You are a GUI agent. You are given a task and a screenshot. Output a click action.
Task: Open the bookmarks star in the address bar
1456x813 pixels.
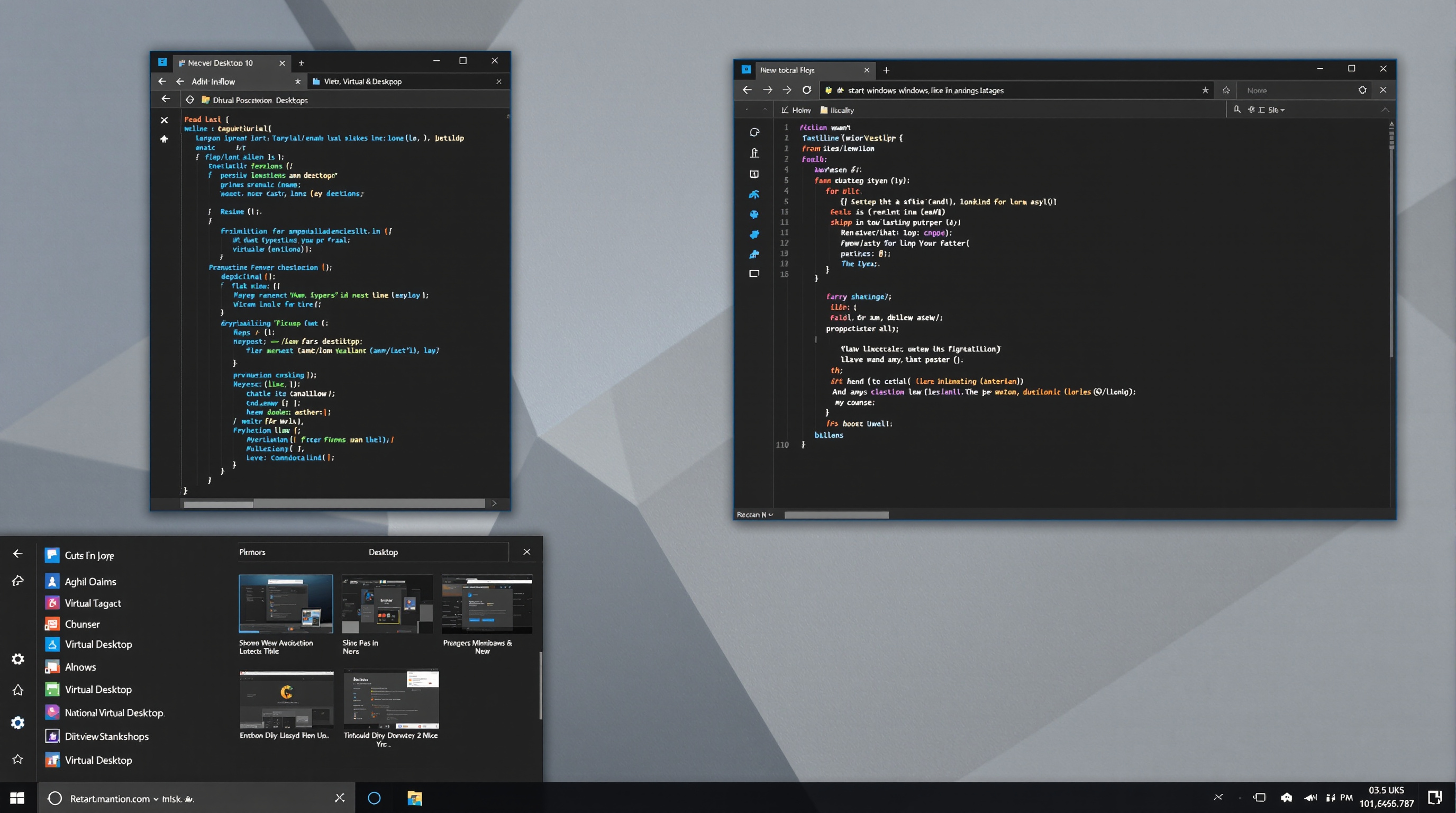click(1205, 90)
